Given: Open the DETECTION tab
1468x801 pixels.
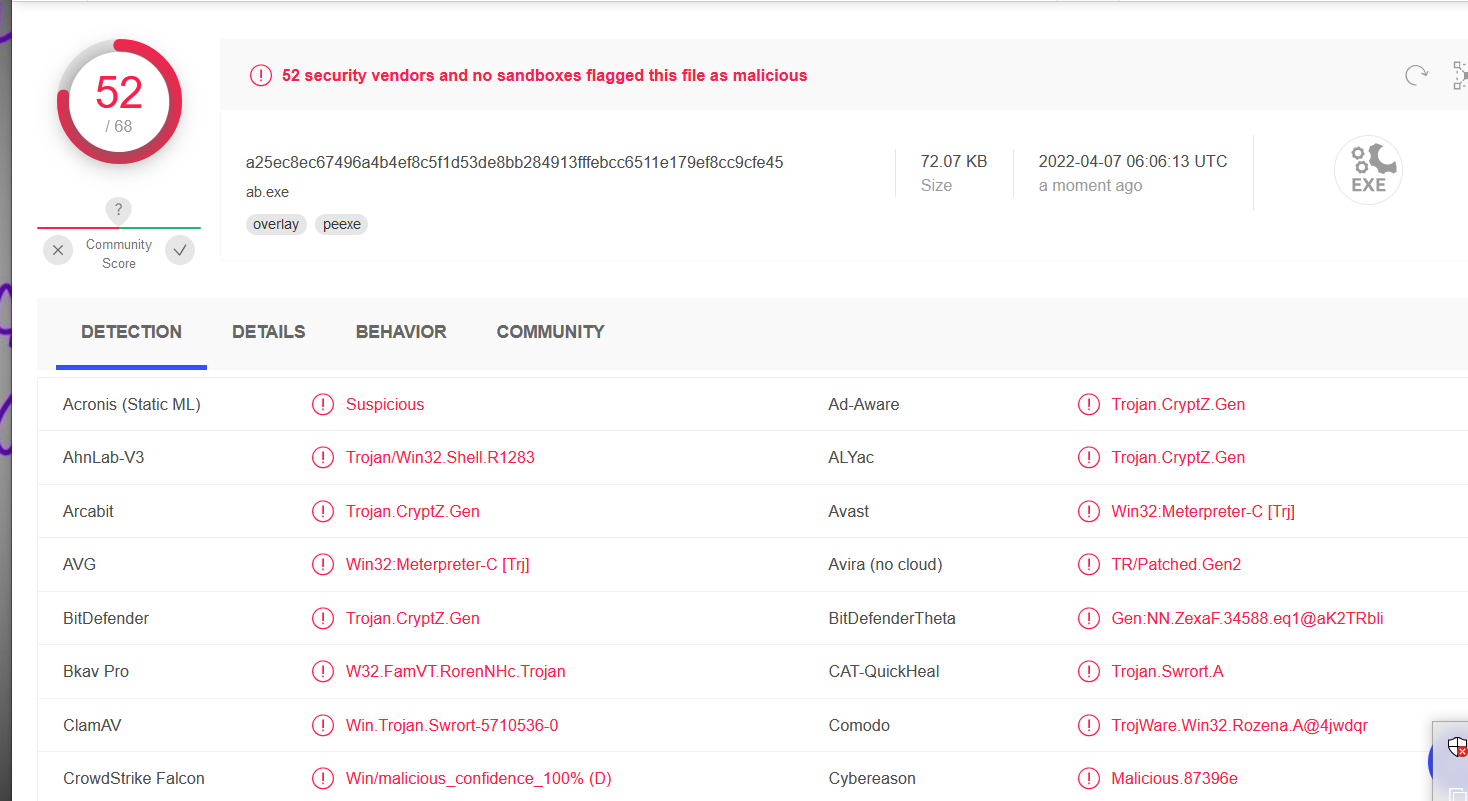Looking at the screenshot, I should coord(131,332).
